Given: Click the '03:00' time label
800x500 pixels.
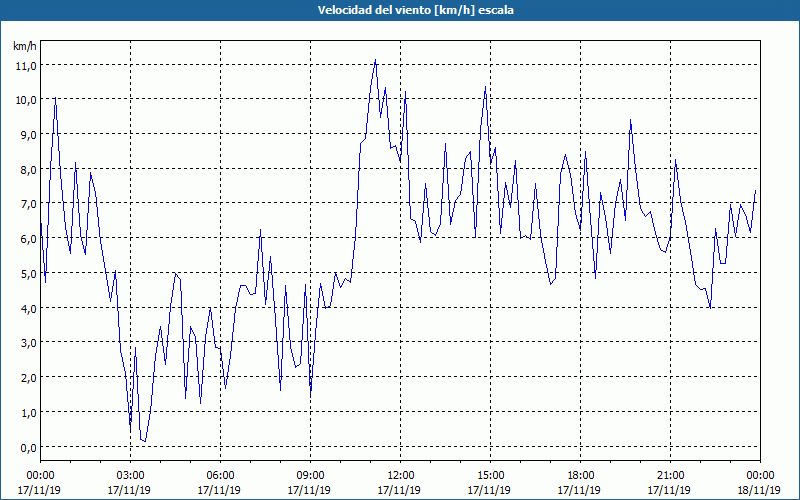Looking at the screenshot, I should pyautogui.click(x=131, y=476).
